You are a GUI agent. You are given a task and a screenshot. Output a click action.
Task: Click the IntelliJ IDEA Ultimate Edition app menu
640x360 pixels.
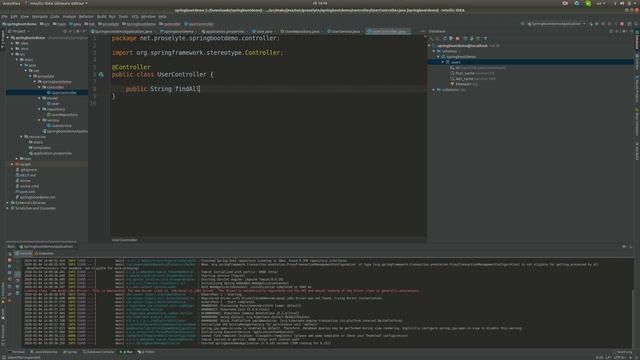56,3
